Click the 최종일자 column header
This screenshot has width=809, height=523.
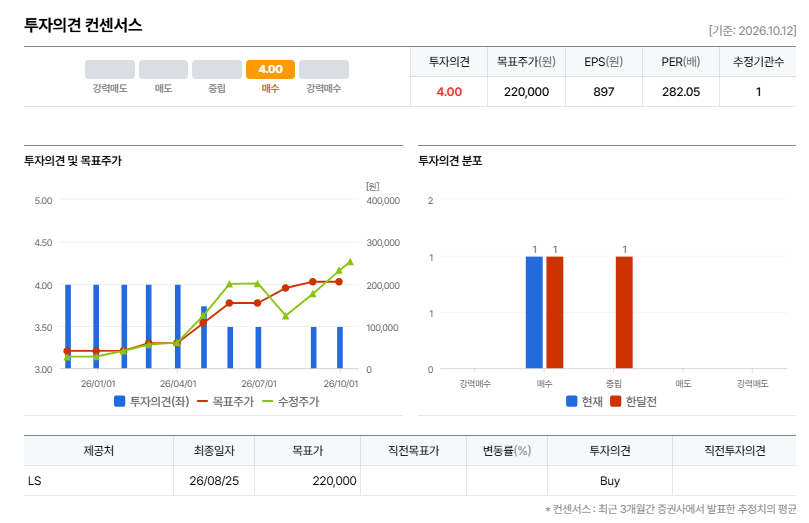[x=214, y=451]
